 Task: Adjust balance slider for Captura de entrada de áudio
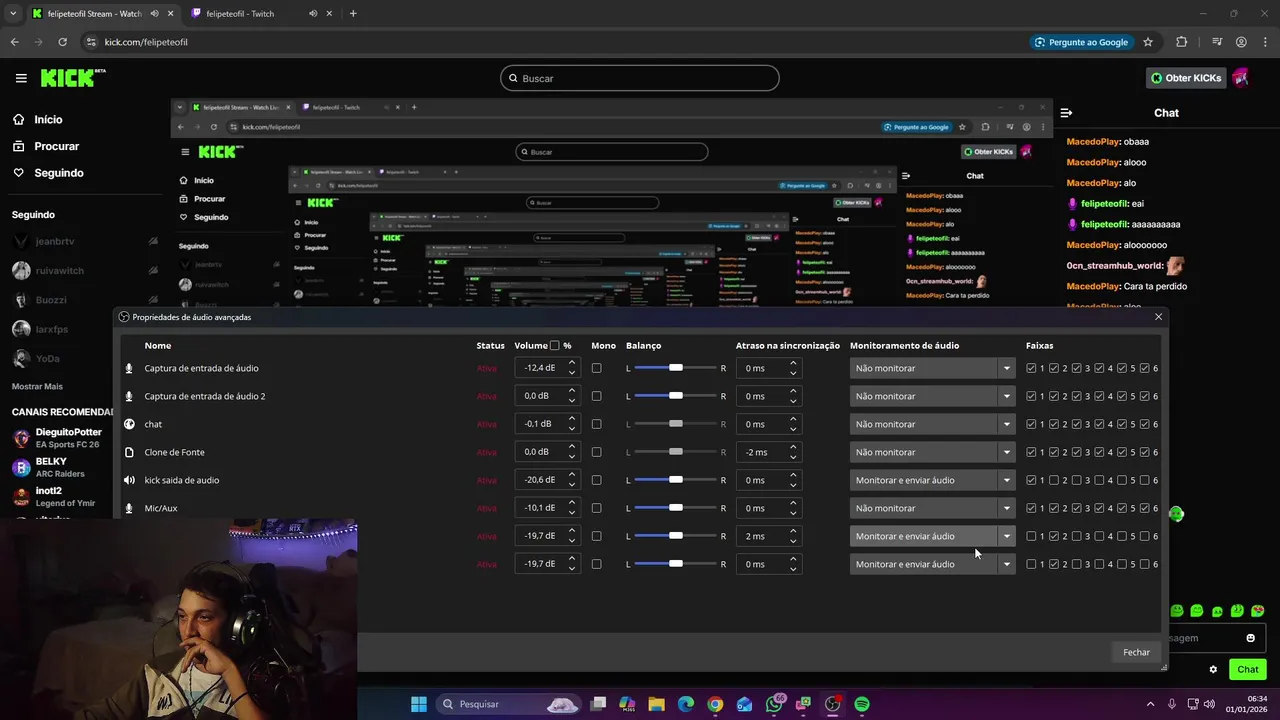pyautogui.click(x=675, y=368)
